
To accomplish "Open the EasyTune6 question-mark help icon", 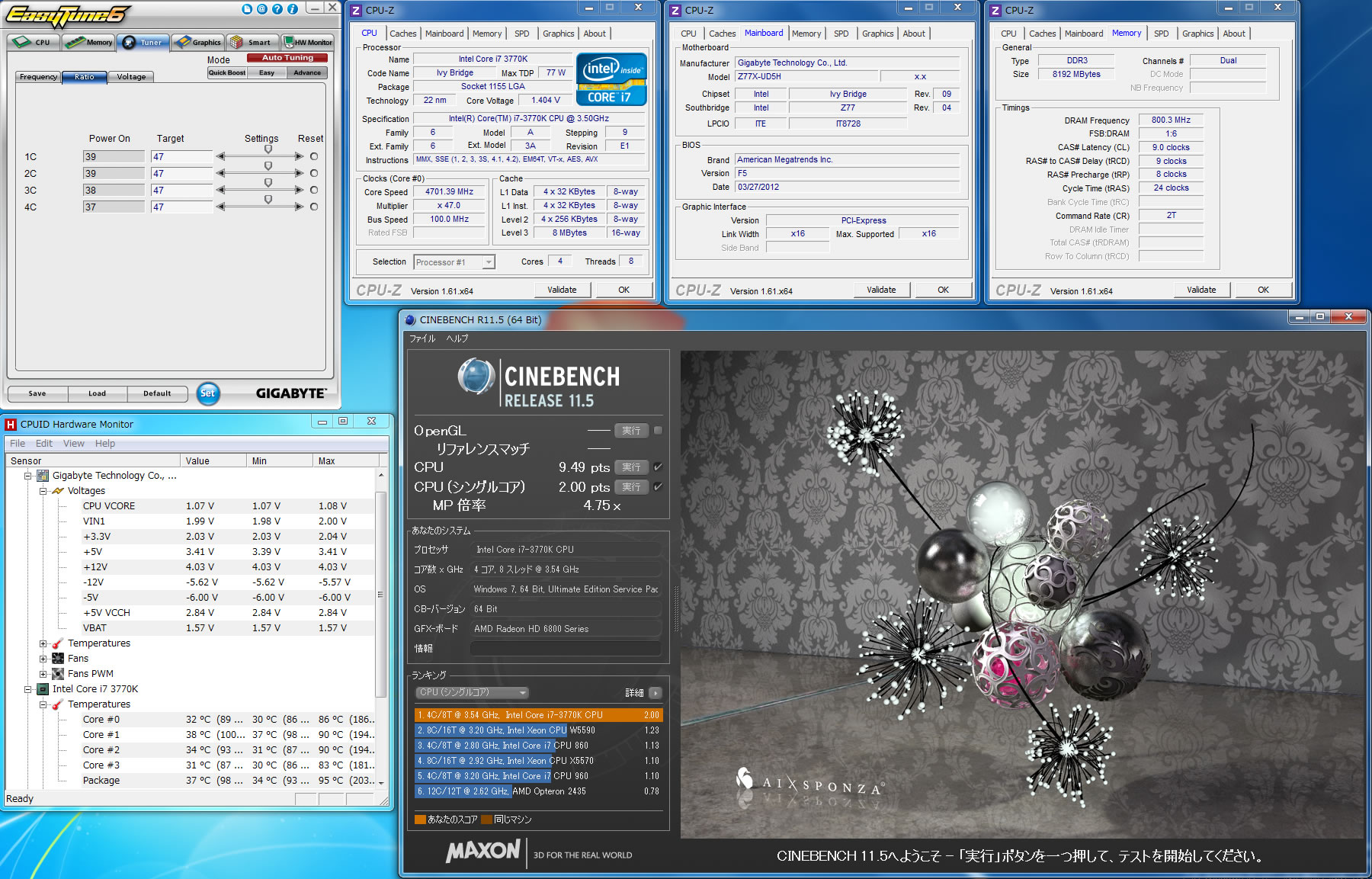I will pyautogui.click(x=277, y=9).
